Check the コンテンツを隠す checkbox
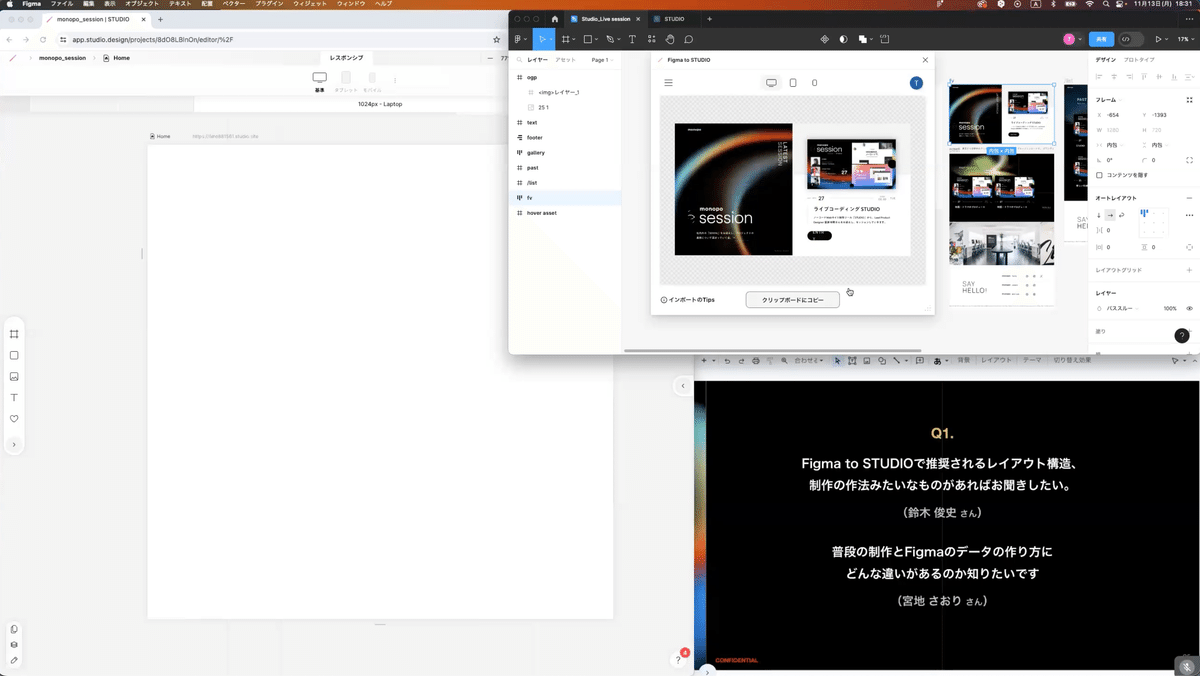The height and width of the screenshot is (676, 1200). [1099, 175]
